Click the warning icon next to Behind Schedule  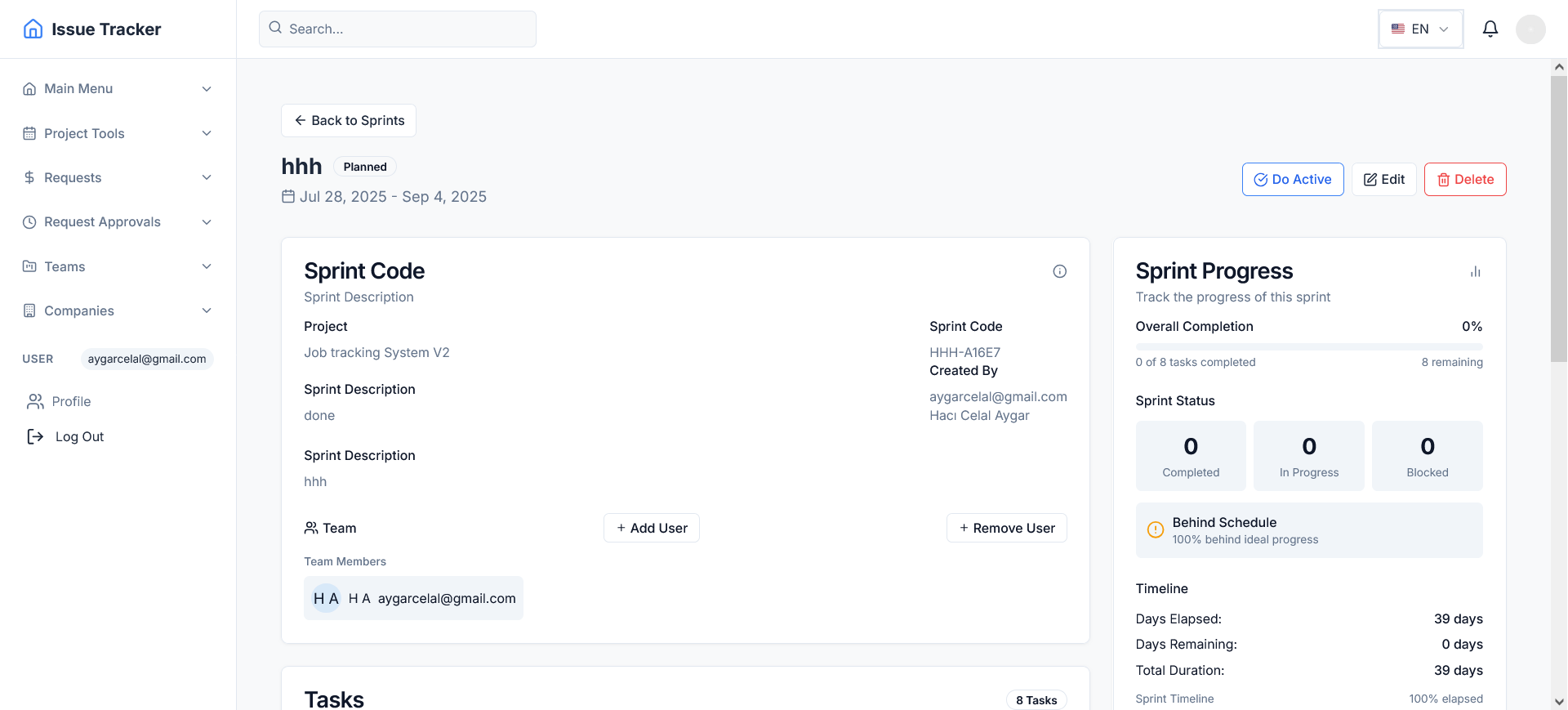click(x=1156, y=529)
